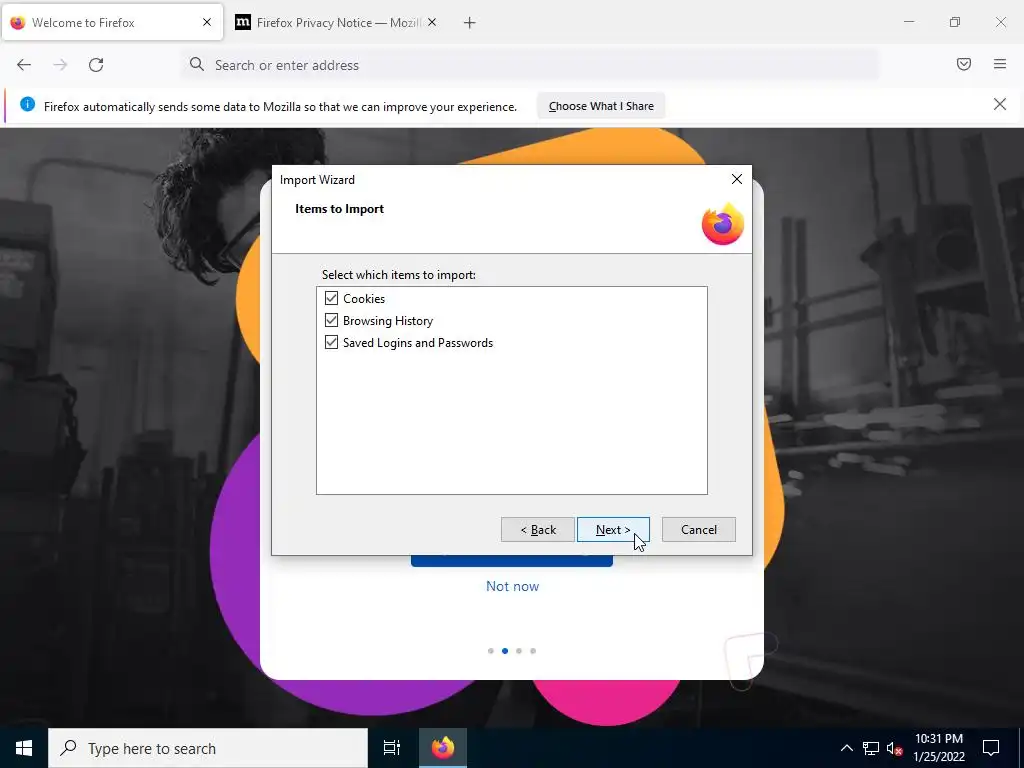Image resolution: width=1024 pixels, height=768 pixels.
Task: Select the first onboarding step dot
Action: click(x=490, y=651)
